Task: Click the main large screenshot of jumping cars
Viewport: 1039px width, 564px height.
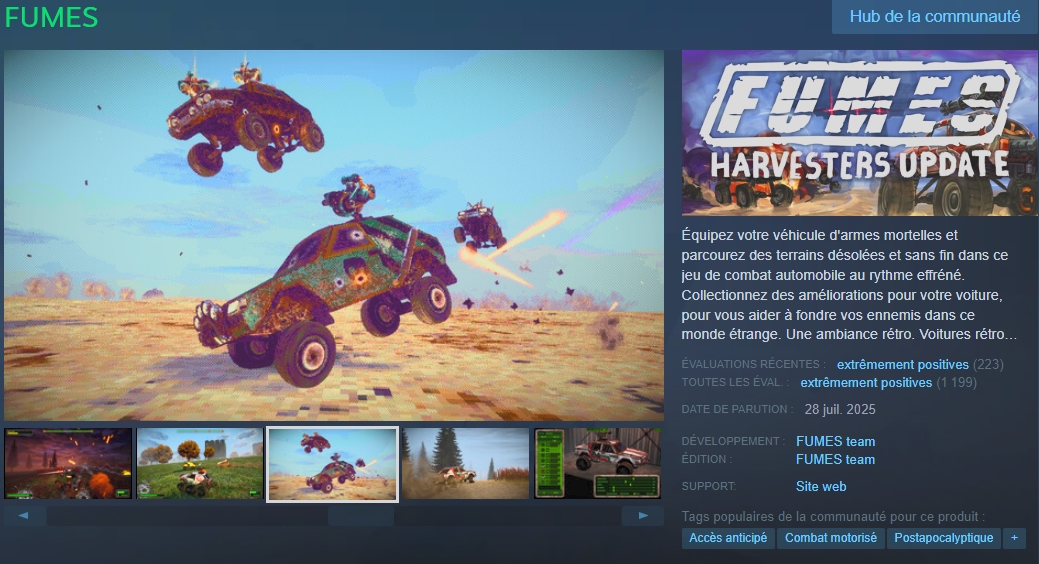Action: click(334, 235)
